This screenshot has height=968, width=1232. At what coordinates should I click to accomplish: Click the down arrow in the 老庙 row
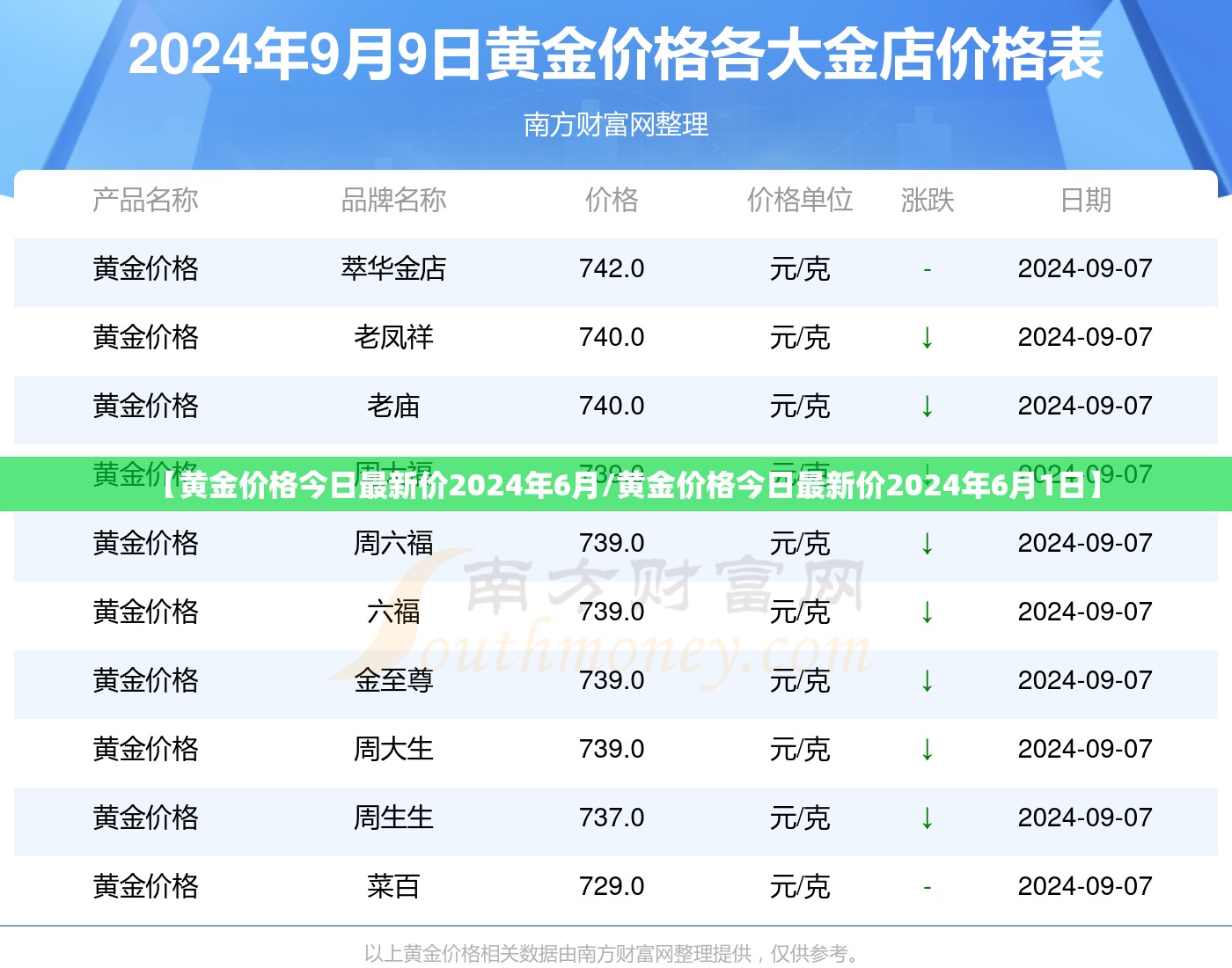tap(927, 407)
